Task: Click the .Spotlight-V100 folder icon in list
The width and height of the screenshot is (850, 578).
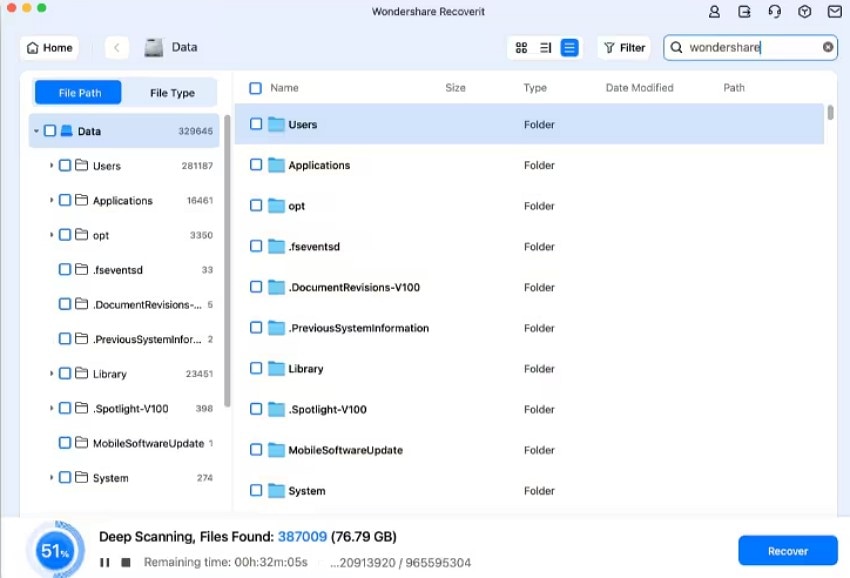Action: tap(276, 409)
